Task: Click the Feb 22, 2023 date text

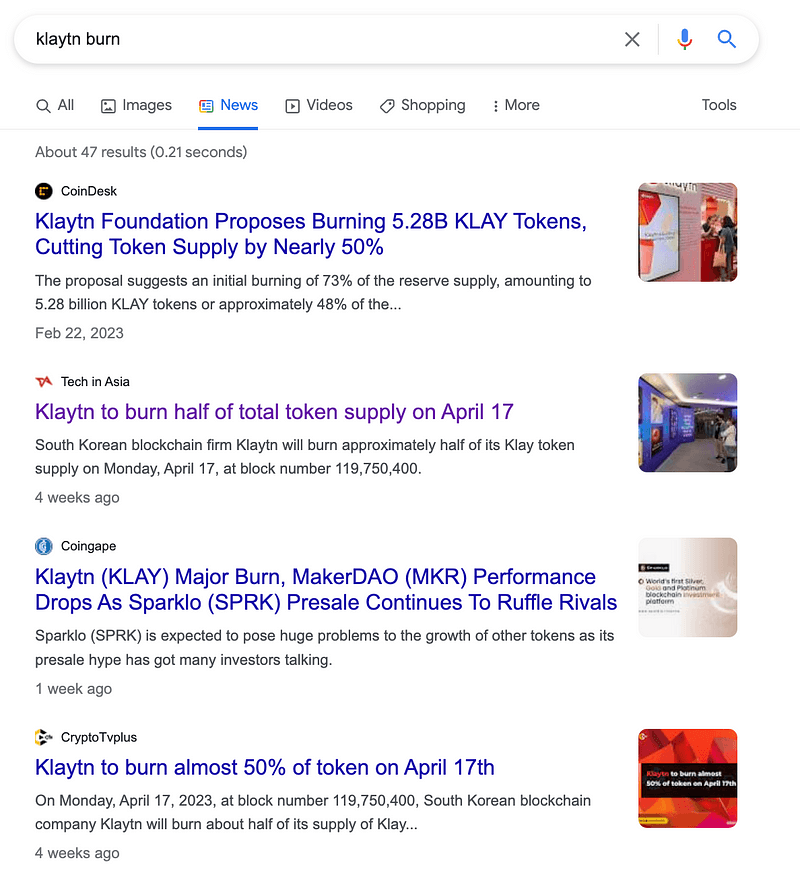Action: tap(79, 333)
